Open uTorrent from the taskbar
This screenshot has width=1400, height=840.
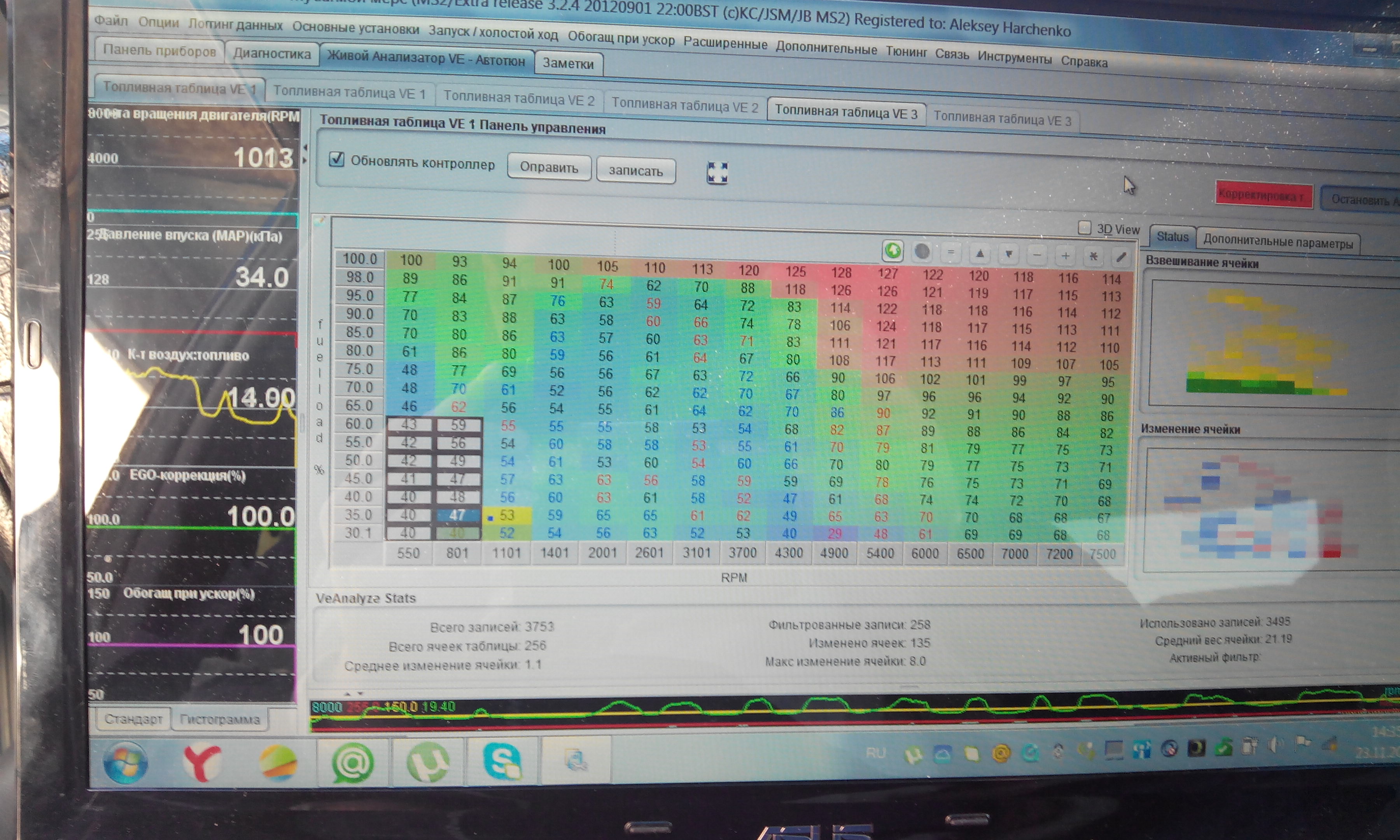point(428,763)
